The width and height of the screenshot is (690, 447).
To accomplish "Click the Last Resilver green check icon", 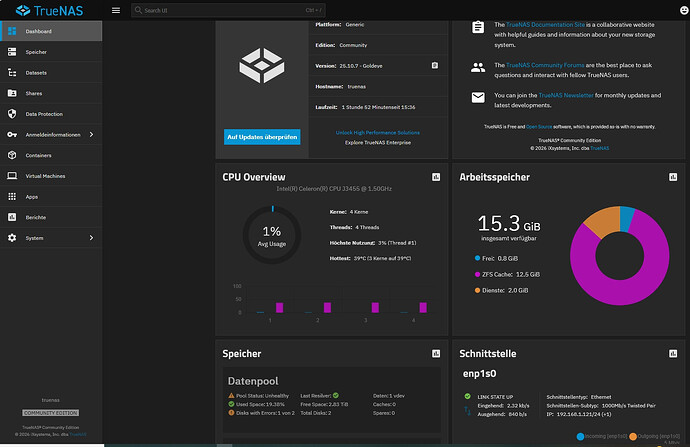I will point(336,396).
